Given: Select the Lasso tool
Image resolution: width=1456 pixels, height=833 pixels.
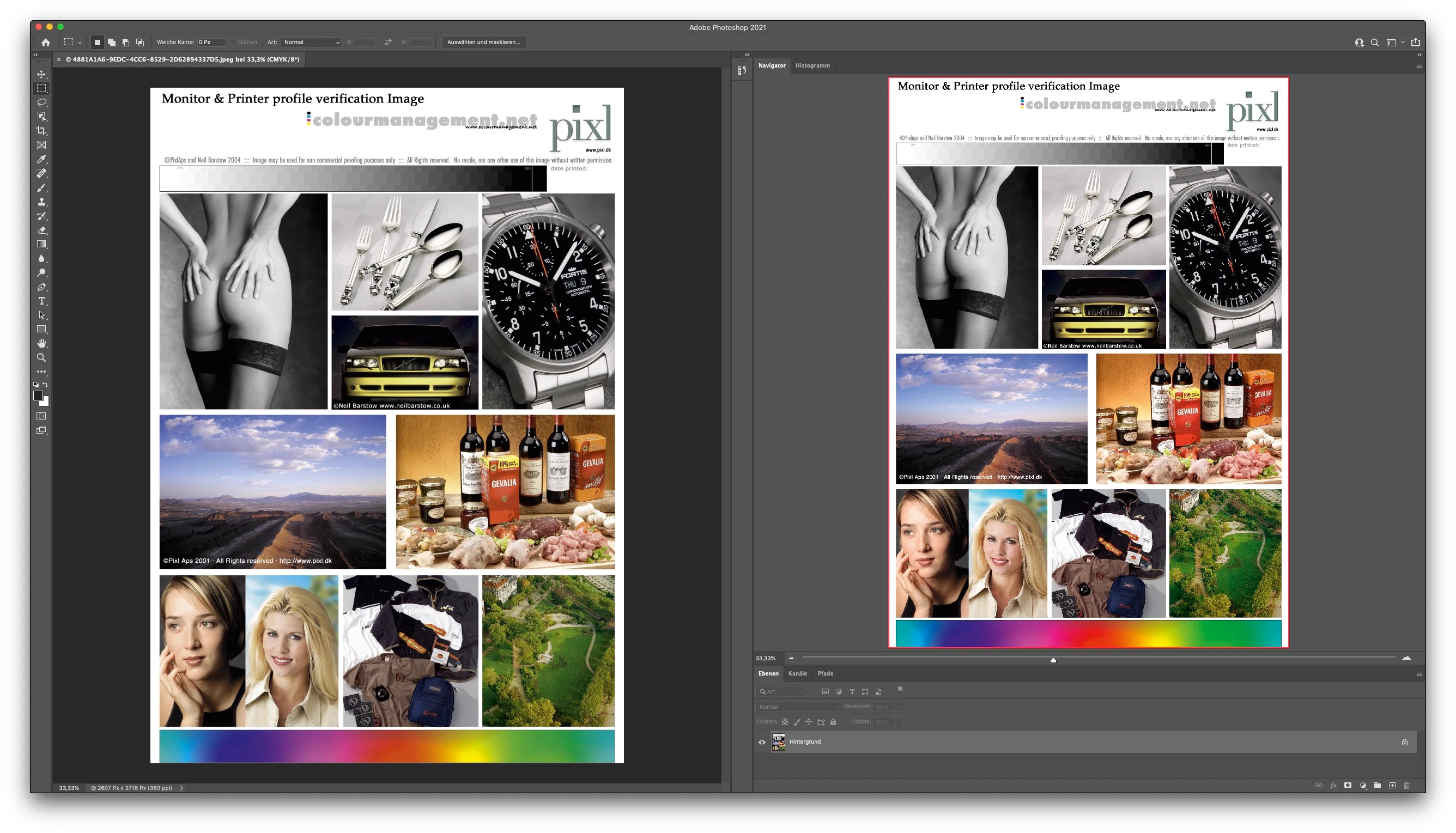Looking at the screenshot, I should [41, 102].
